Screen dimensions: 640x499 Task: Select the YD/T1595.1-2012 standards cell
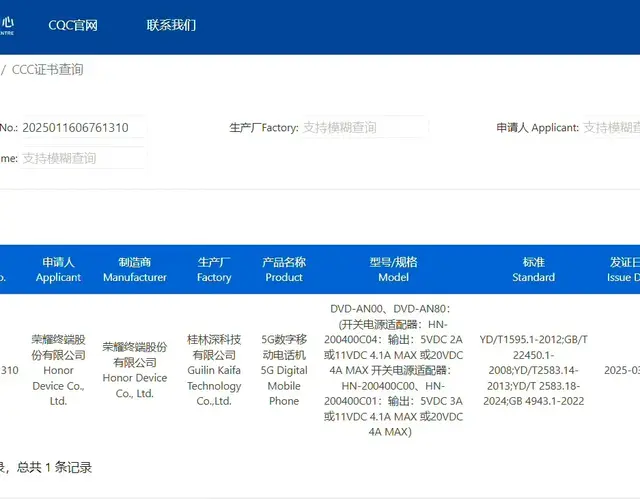tap(533, 370)
